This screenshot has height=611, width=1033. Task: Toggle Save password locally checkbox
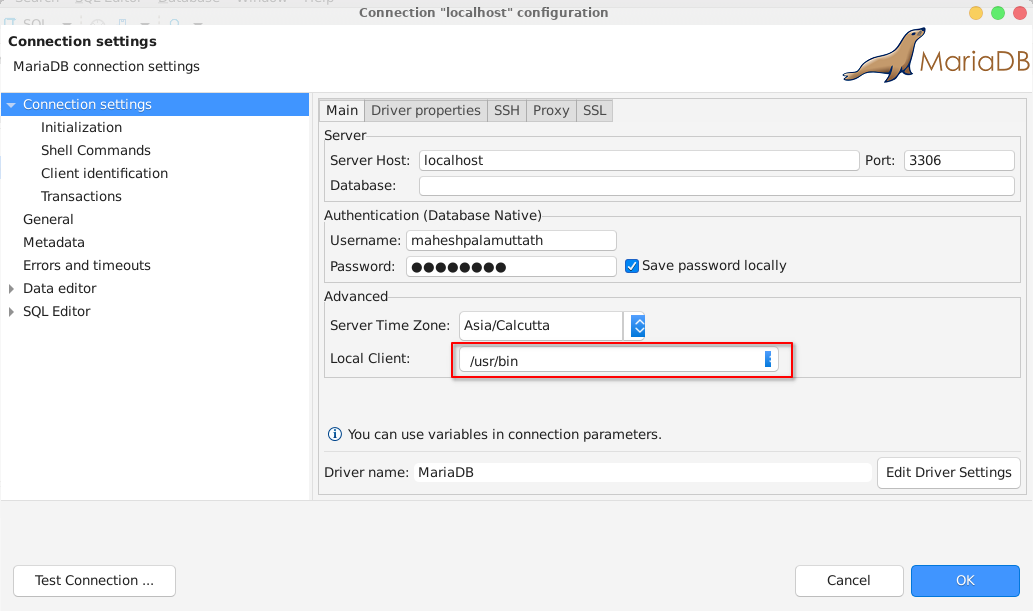pyautogui.click(x=632, y=266)
